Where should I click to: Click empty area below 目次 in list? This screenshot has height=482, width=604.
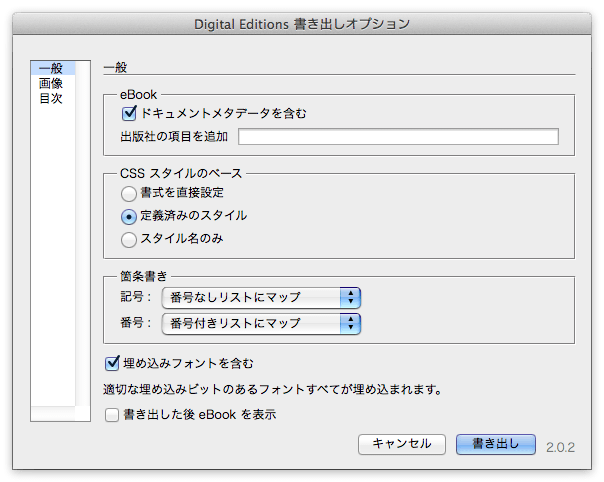click(x=53, y=254)
